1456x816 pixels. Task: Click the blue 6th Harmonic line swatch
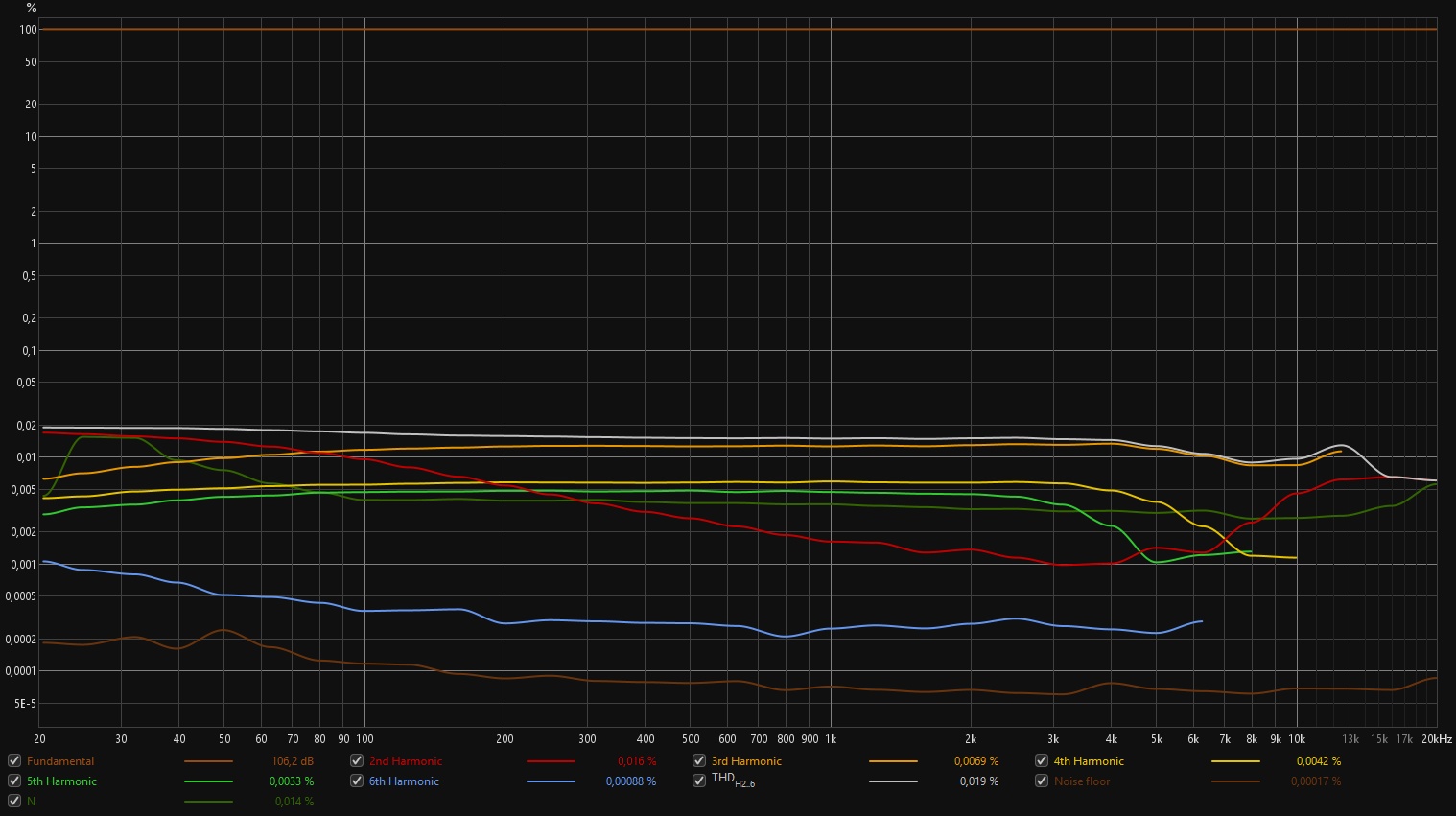coord(551,781)
